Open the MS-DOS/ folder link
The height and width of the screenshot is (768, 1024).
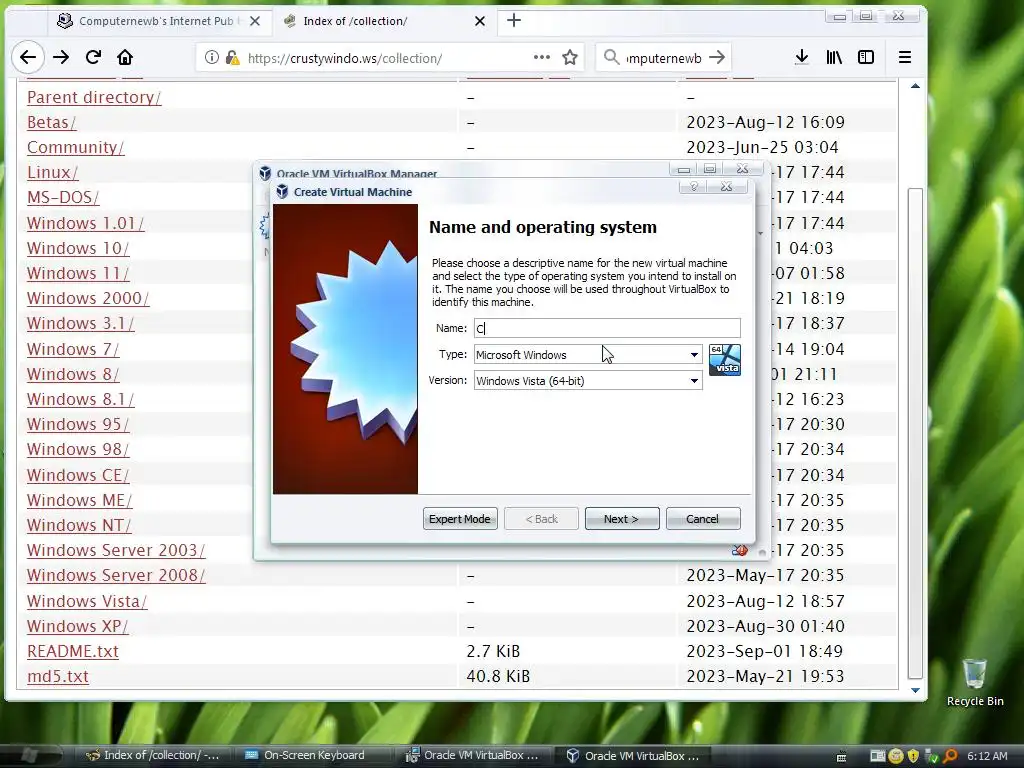pos(63,197)
